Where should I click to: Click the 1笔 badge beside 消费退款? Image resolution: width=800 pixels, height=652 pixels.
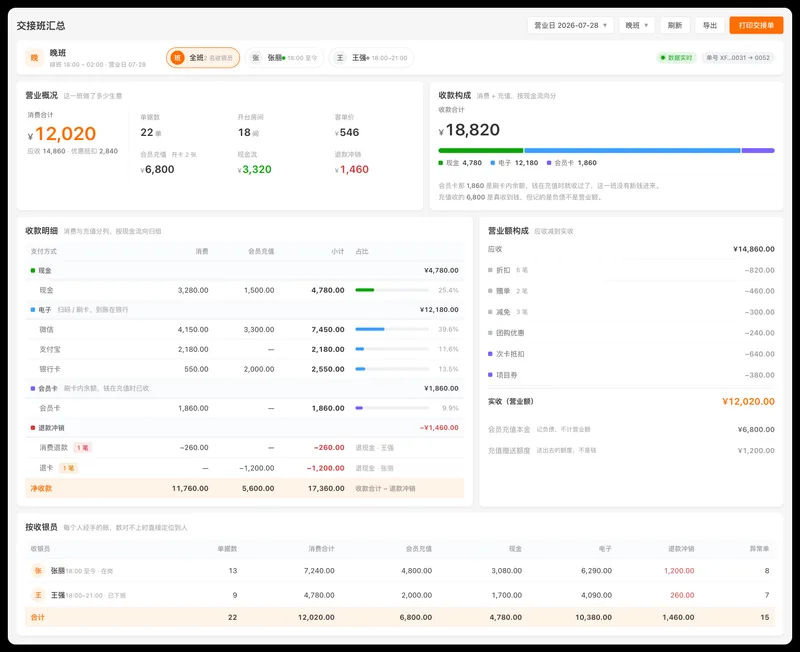coord(83,447)
